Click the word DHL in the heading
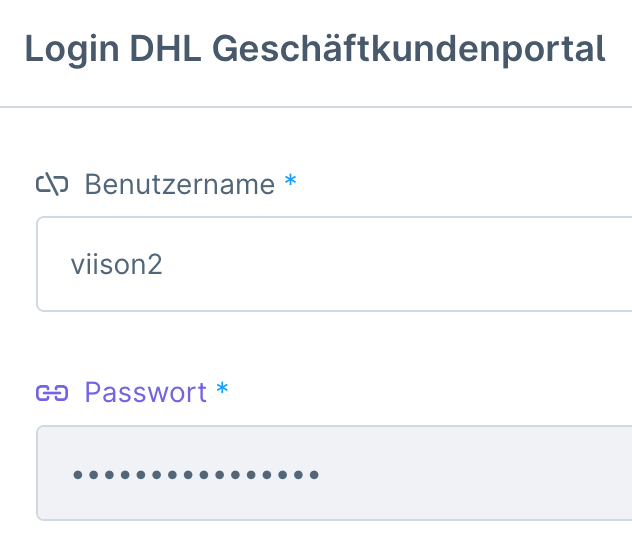Image resolution: width=632 pixels, height=546 pixels. (x=165, y=49)
